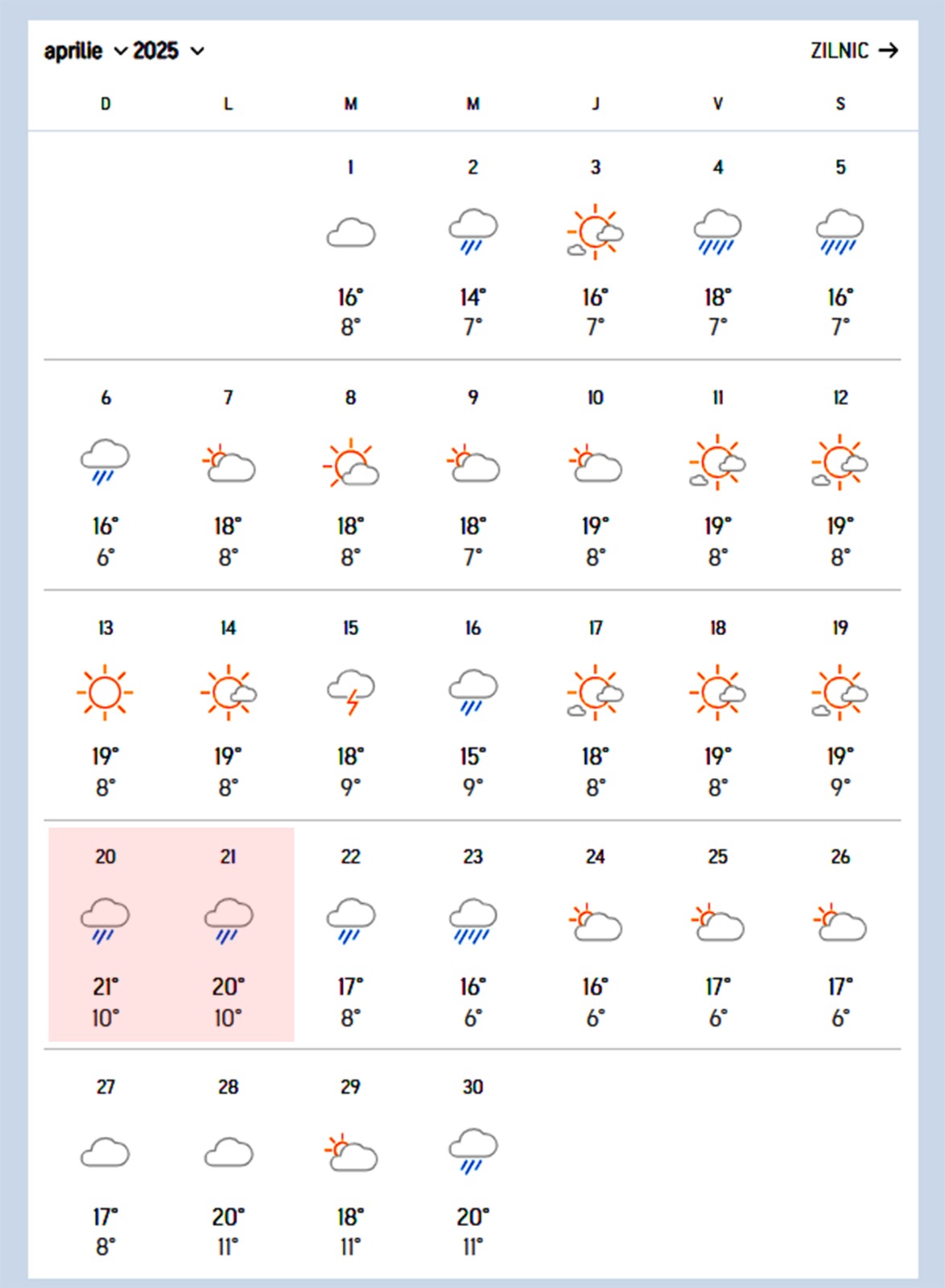Click the mostly cloudy icon on April 24
Screen dimensions: 945x1288
(595, 923)
